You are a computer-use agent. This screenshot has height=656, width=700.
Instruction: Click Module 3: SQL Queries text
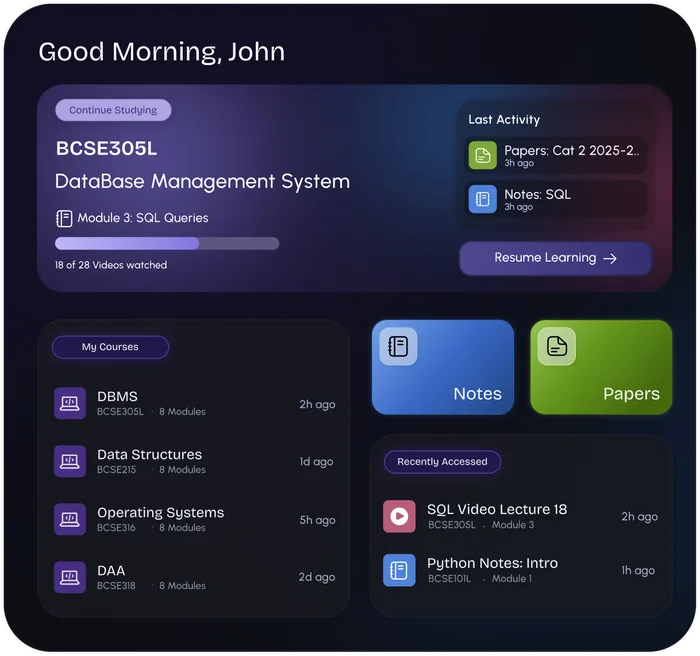[143, 218]
